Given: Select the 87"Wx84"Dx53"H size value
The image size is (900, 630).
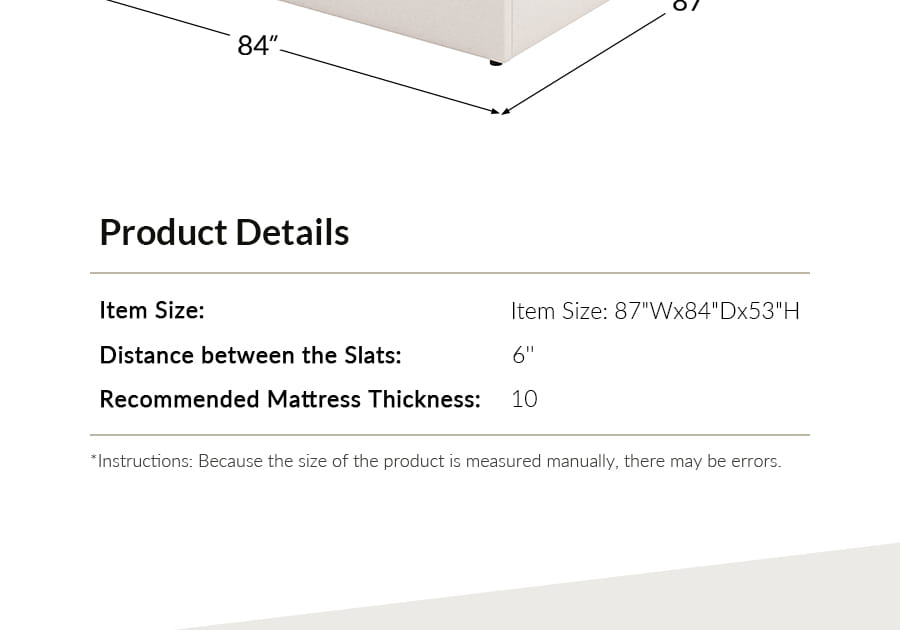Looking at the screenshot, I should (655, 311).
